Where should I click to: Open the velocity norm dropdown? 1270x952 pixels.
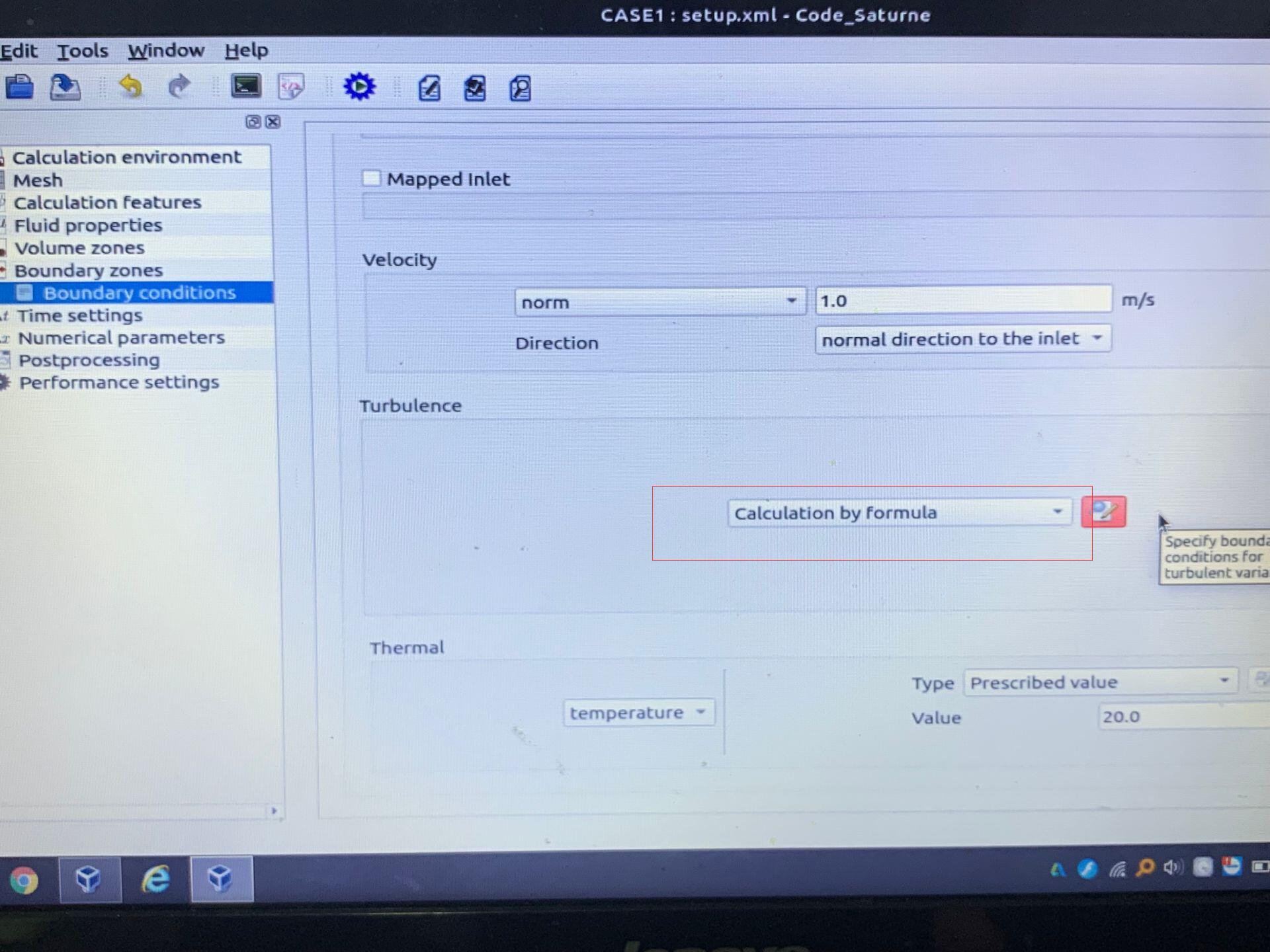[x=659, y=302]
